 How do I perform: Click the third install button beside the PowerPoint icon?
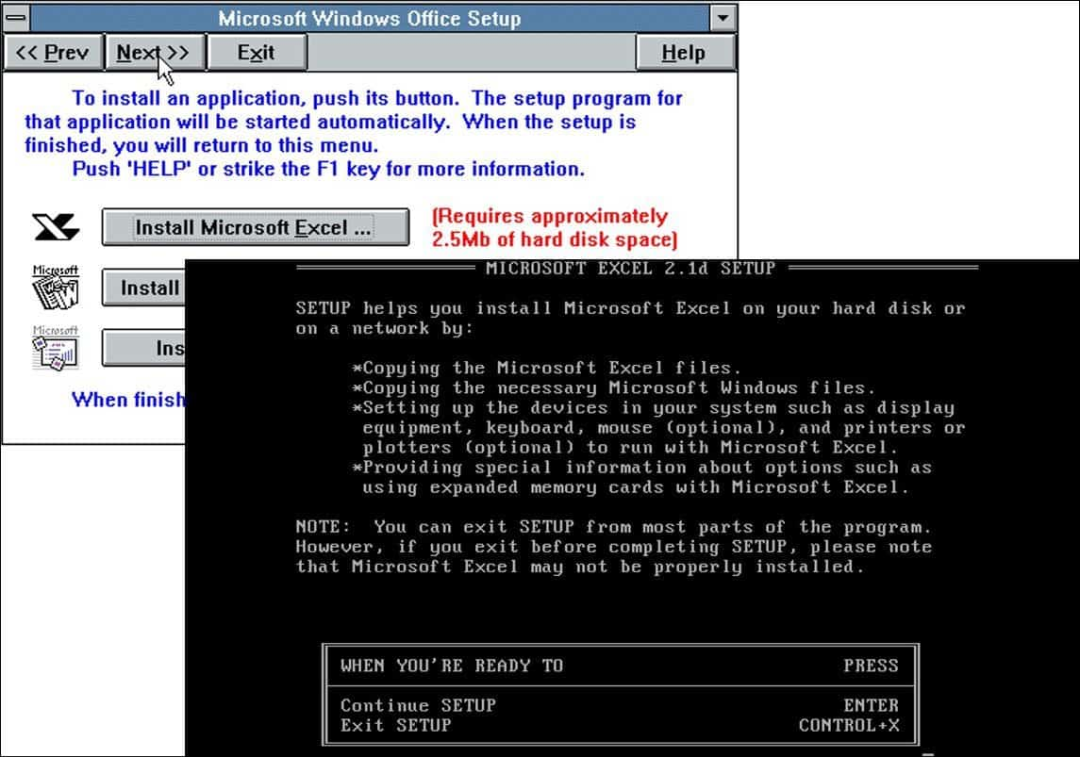coord(144,348)
